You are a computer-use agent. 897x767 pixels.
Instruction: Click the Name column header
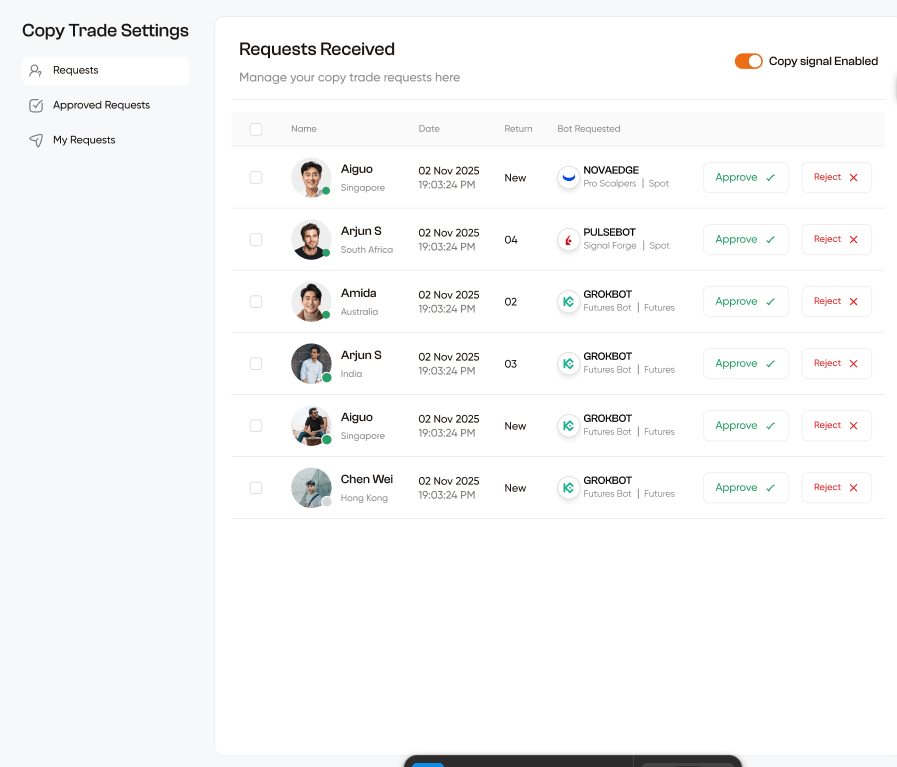point(304,129)
